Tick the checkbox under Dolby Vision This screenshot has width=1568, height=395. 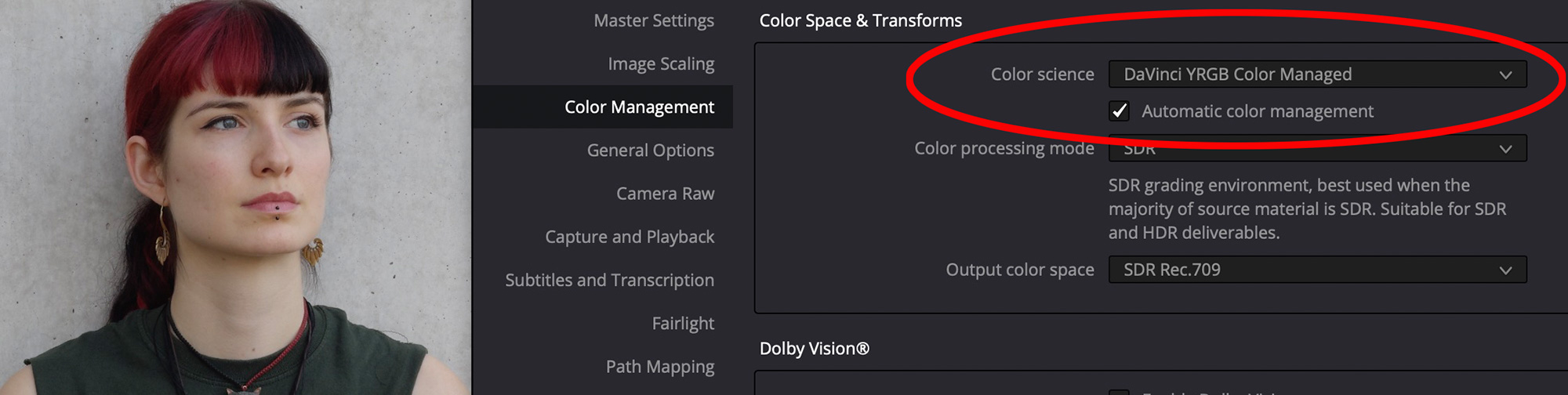click(1120, 392)
